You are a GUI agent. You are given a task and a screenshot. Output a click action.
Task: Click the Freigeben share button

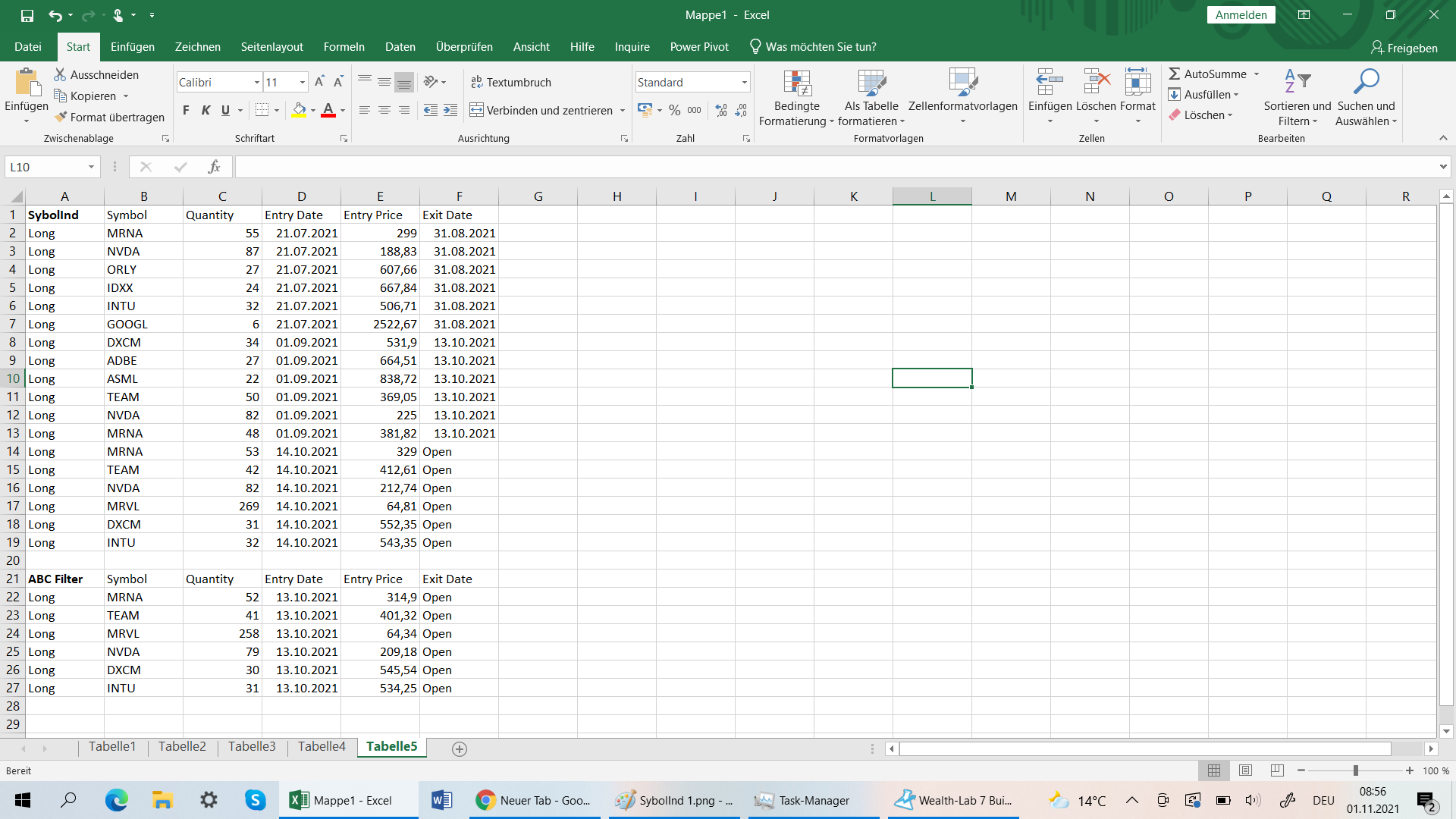click(x=1404, y=48)
